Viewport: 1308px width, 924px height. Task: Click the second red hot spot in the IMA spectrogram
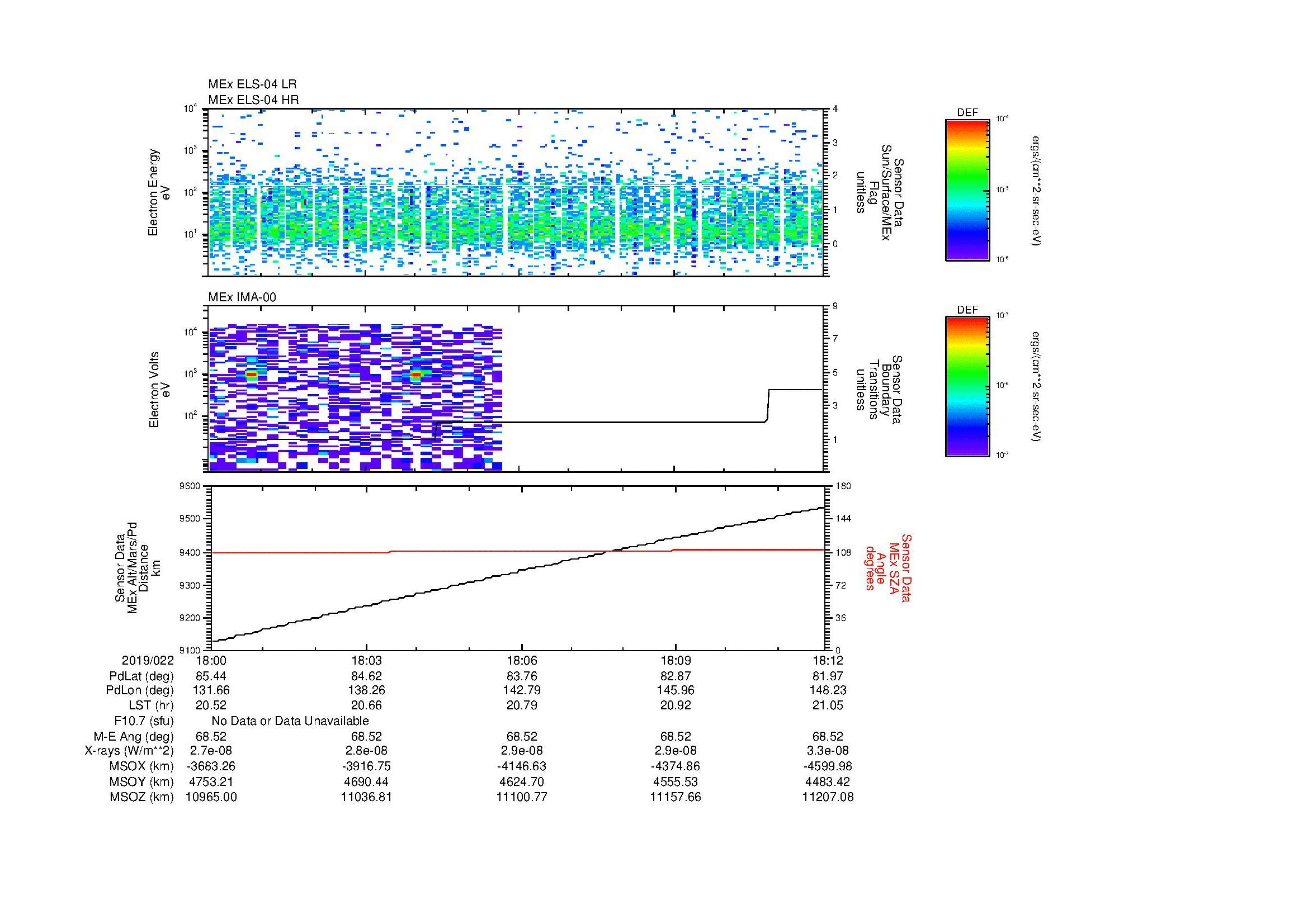[416, 375]
